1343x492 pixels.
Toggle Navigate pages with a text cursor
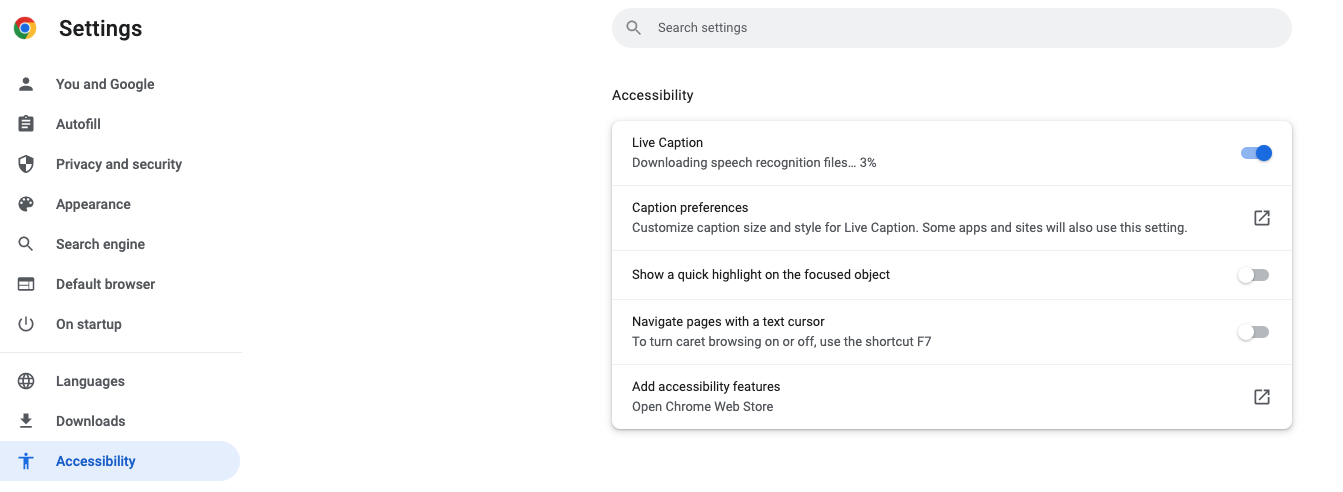[x=1253, y=332]
